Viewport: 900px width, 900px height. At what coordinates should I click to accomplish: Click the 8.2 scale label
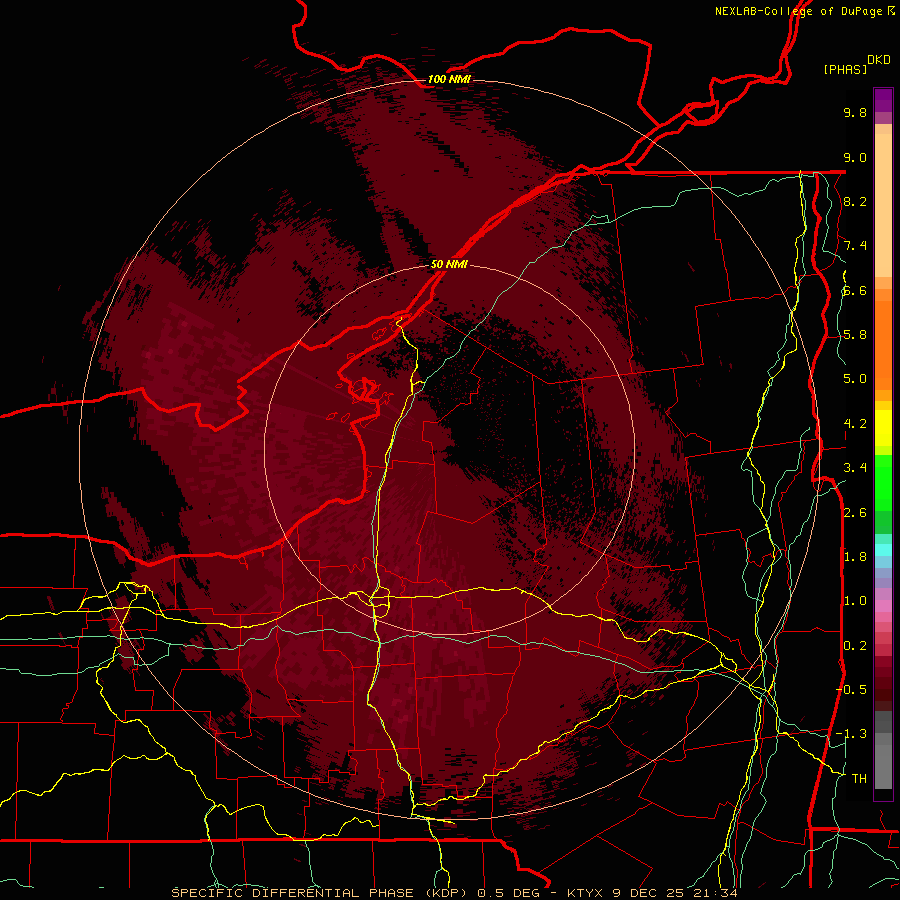pos(855,201)
